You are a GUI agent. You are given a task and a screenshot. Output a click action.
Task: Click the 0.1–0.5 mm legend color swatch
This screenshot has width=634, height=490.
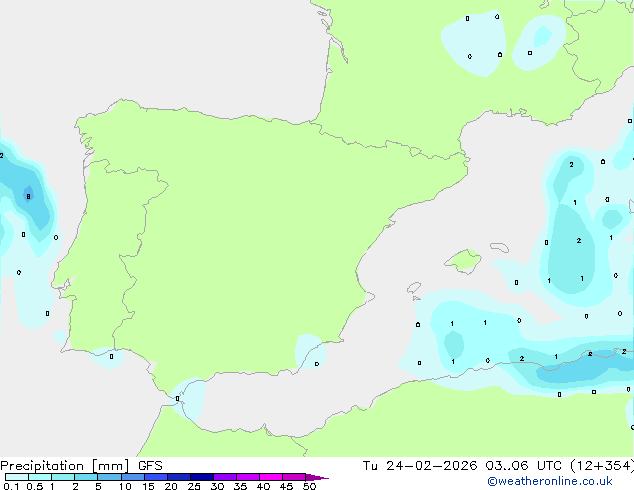pos(17,477)
